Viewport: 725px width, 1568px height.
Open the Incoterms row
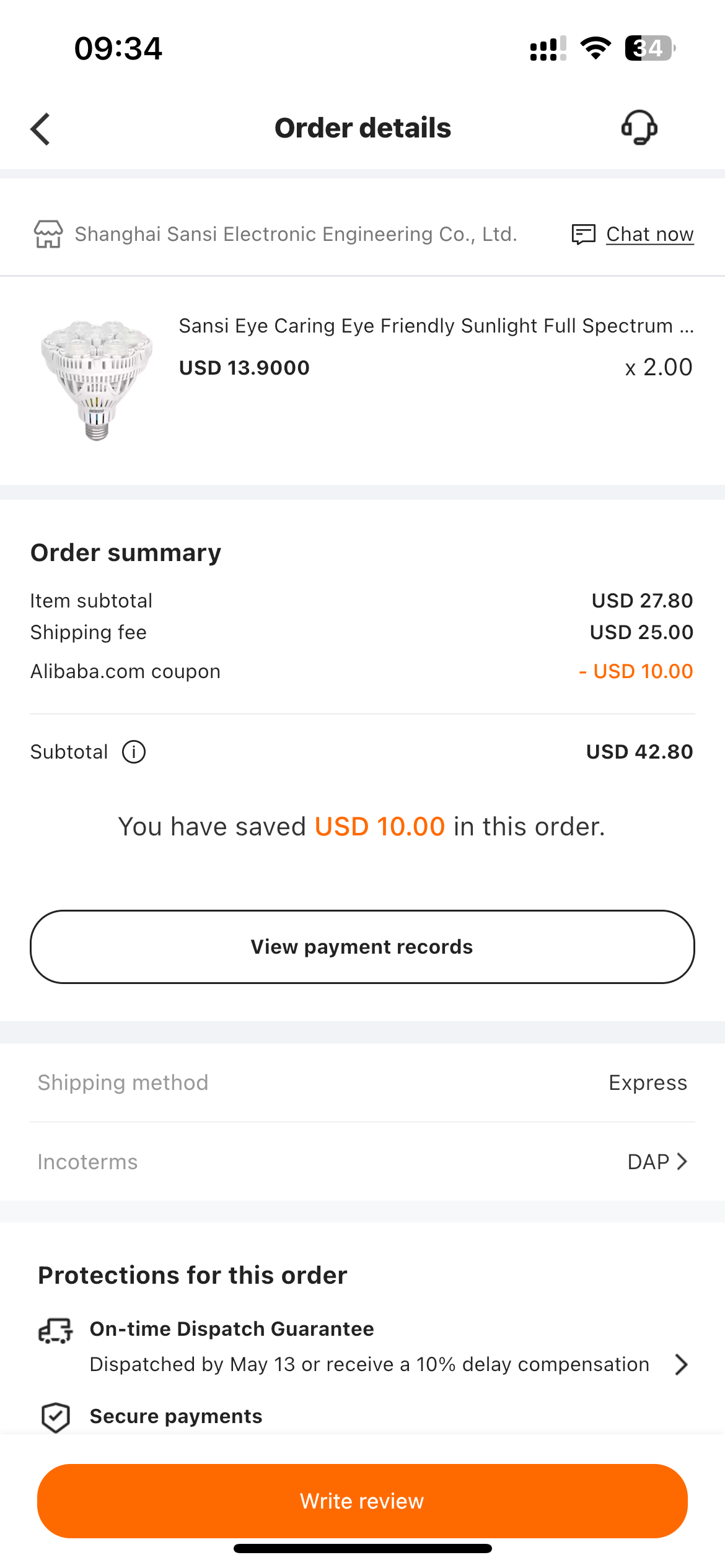362,1162
